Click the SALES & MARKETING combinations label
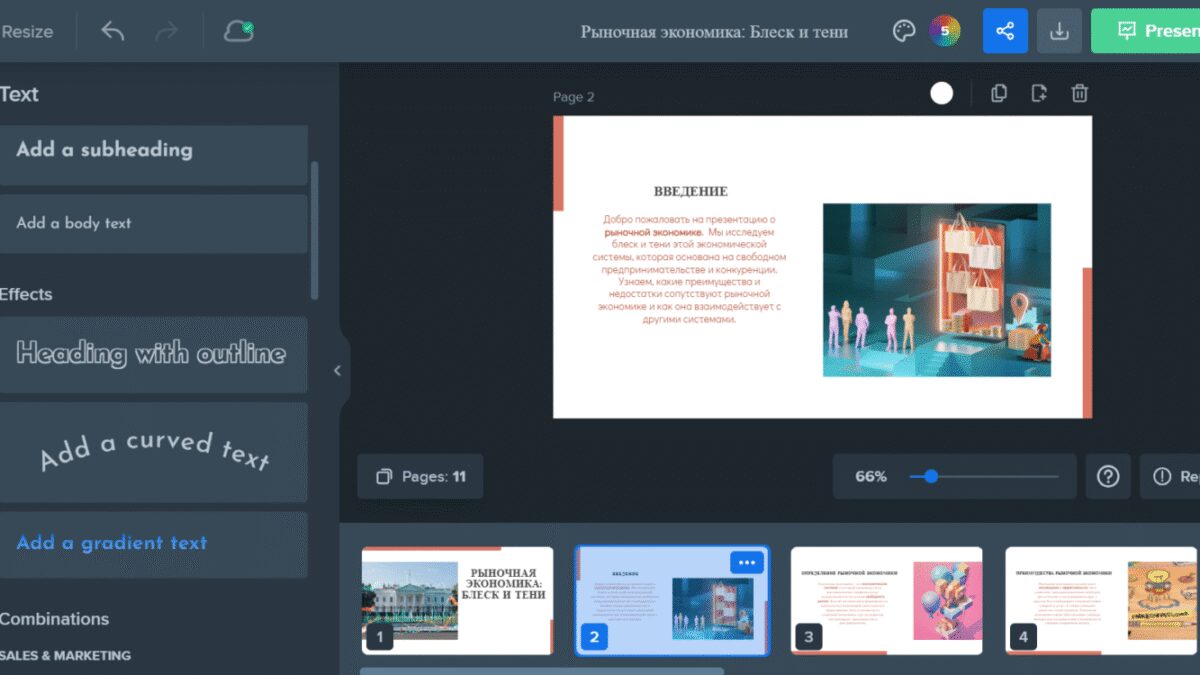The height and width of the screenshot is (675, 1200). [x=65, y=655]
